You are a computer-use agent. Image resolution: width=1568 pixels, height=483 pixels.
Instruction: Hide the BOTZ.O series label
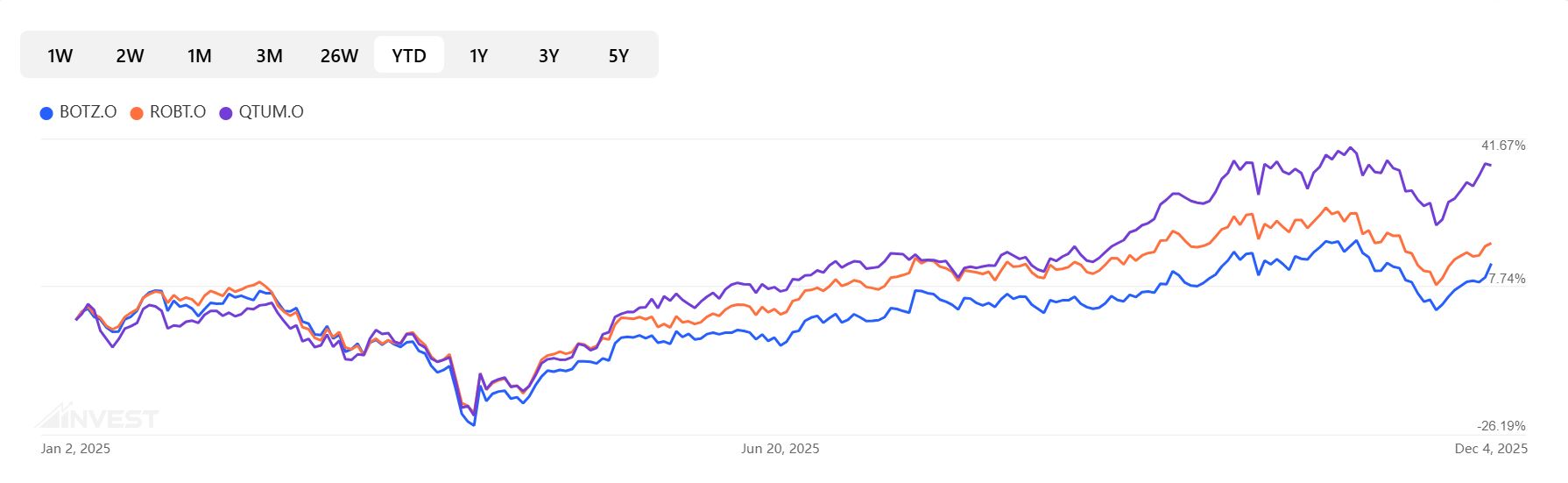click(x=88, y=112)
